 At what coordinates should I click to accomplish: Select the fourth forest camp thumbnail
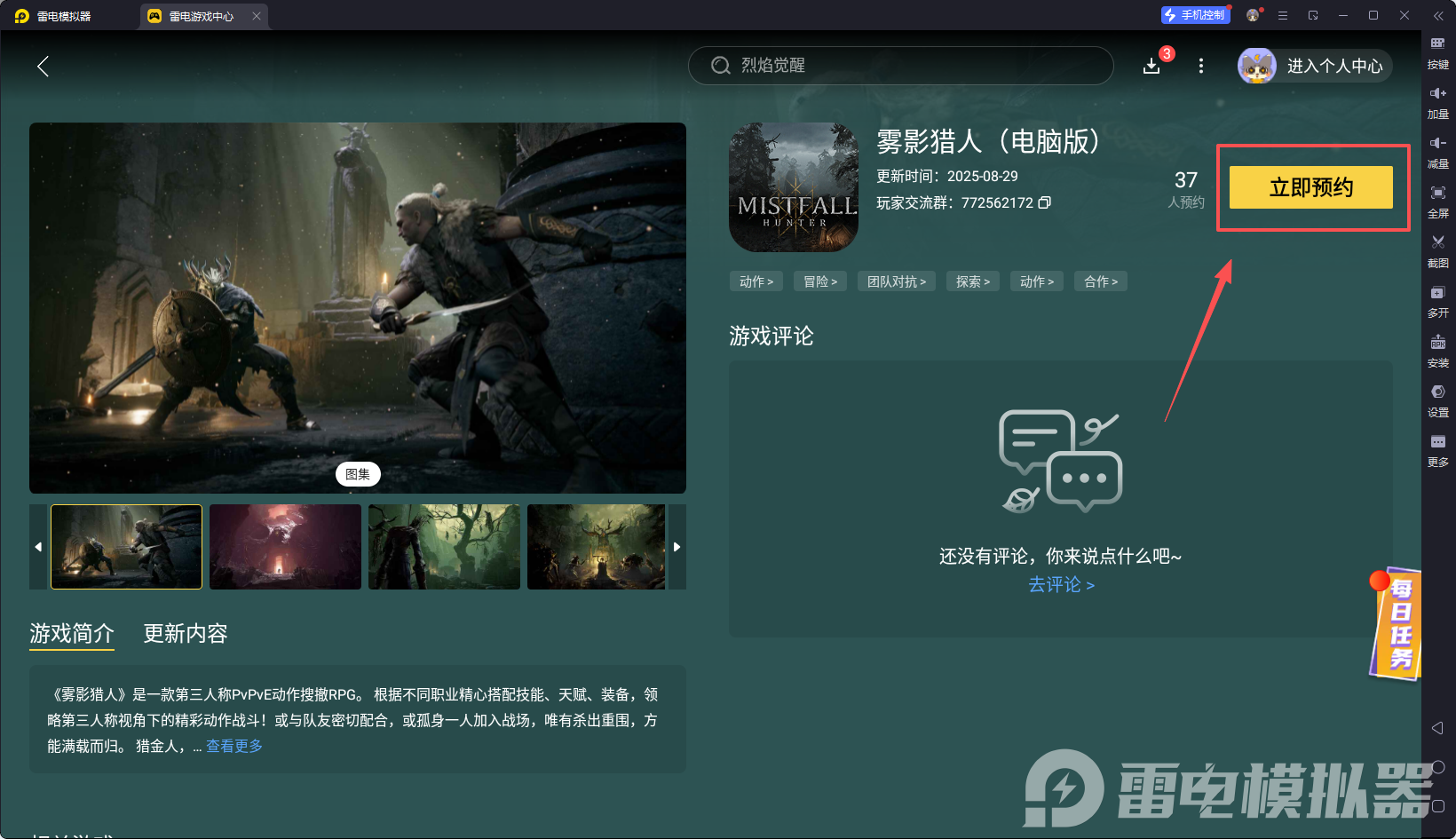(596, 547)
